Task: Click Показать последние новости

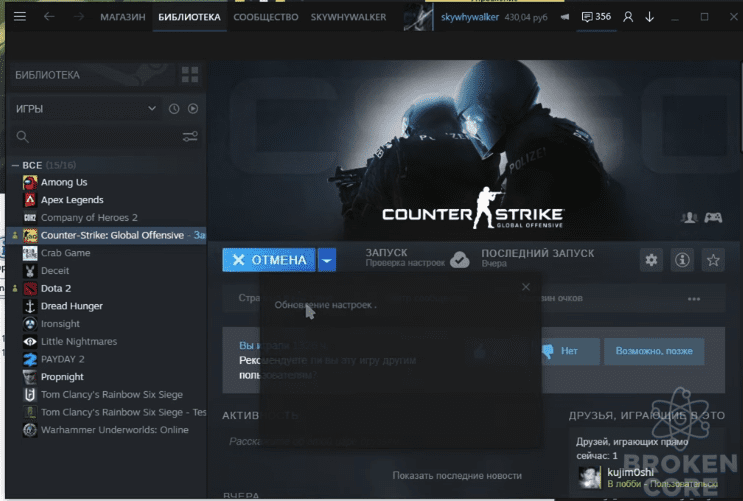Action: (457, 475)
